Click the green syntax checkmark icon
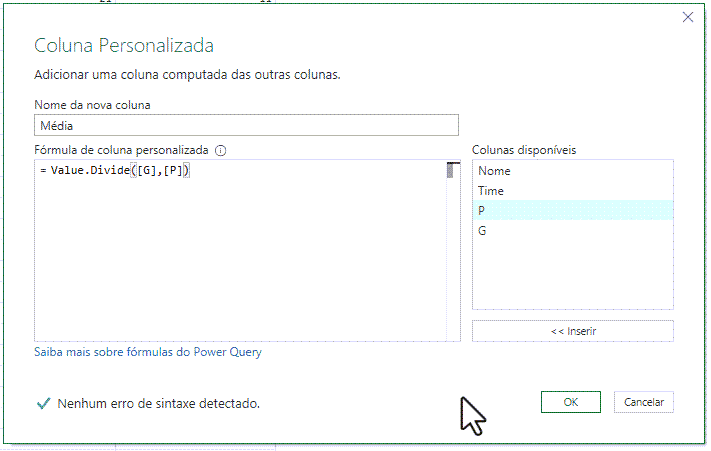 (x=44, y=403)
